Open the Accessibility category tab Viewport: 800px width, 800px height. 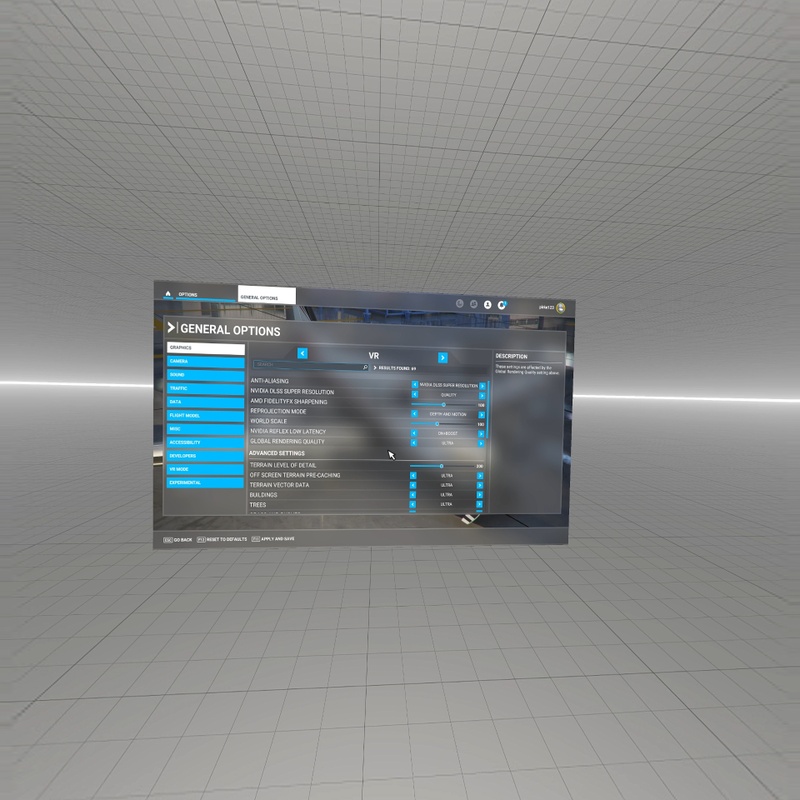(206, 442)
